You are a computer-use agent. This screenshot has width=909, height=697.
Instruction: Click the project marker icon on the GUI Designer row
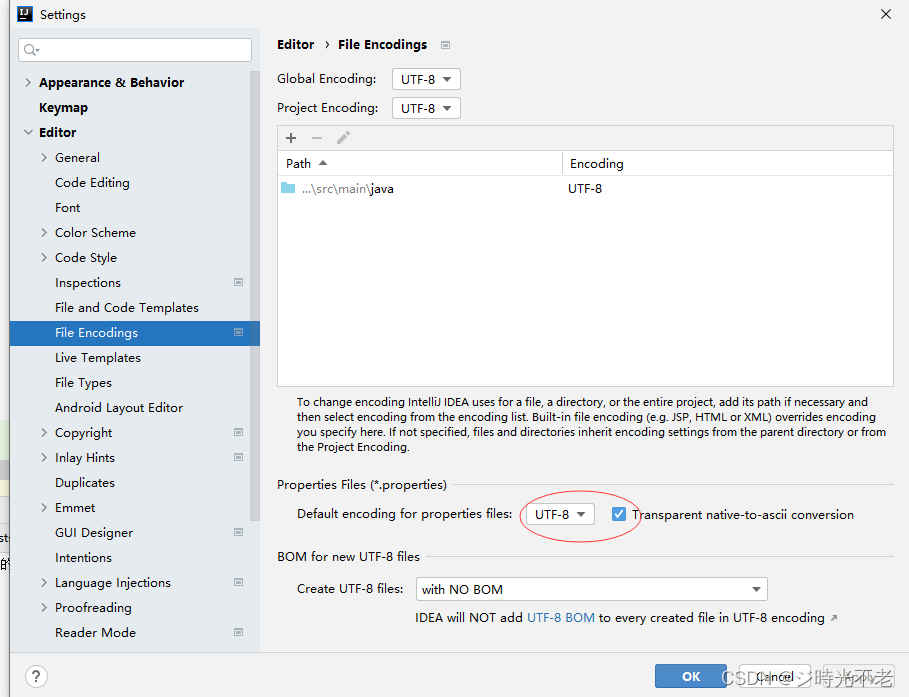point(238,532)
